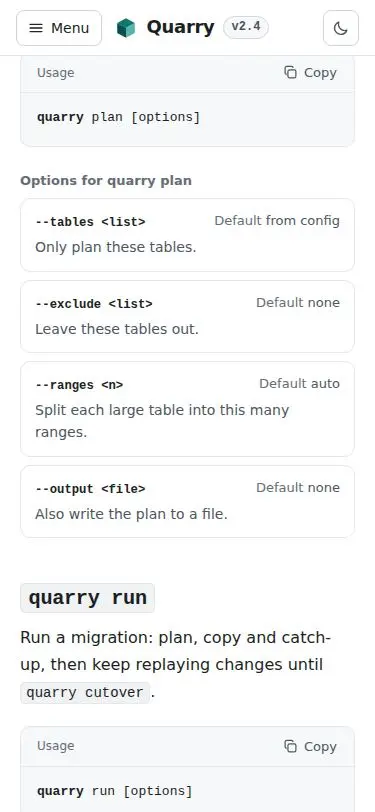The image size is (375, 812).
Task: Open the Menu hamburger button
Action: (x=59, y=28)
